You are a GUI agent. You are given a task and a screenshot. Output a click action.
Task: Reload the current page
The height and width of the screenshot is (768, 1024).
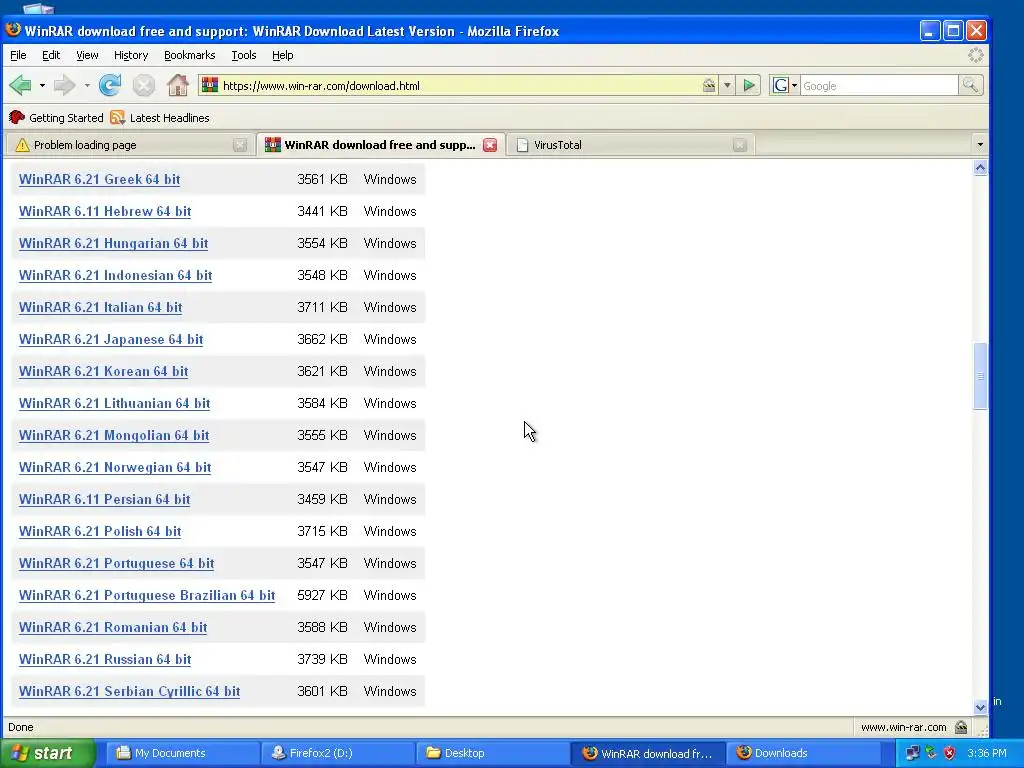[110, 85]
